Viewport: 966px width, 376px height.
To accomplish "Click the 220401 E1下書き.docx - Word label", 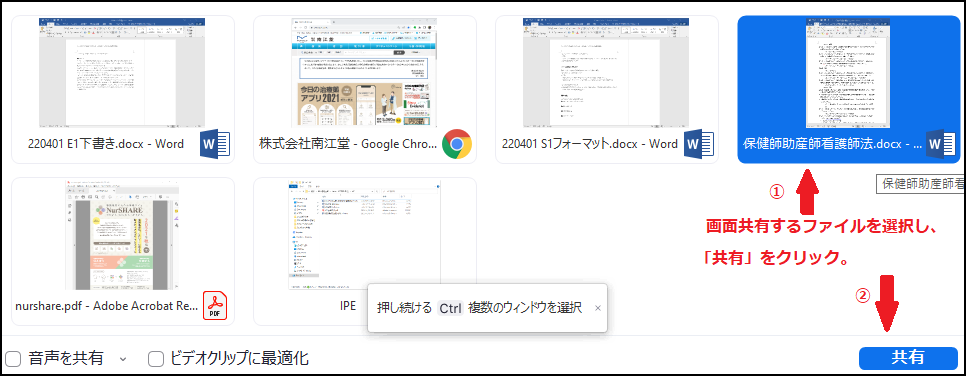I will pyautogui.click(x=106, y=144).
